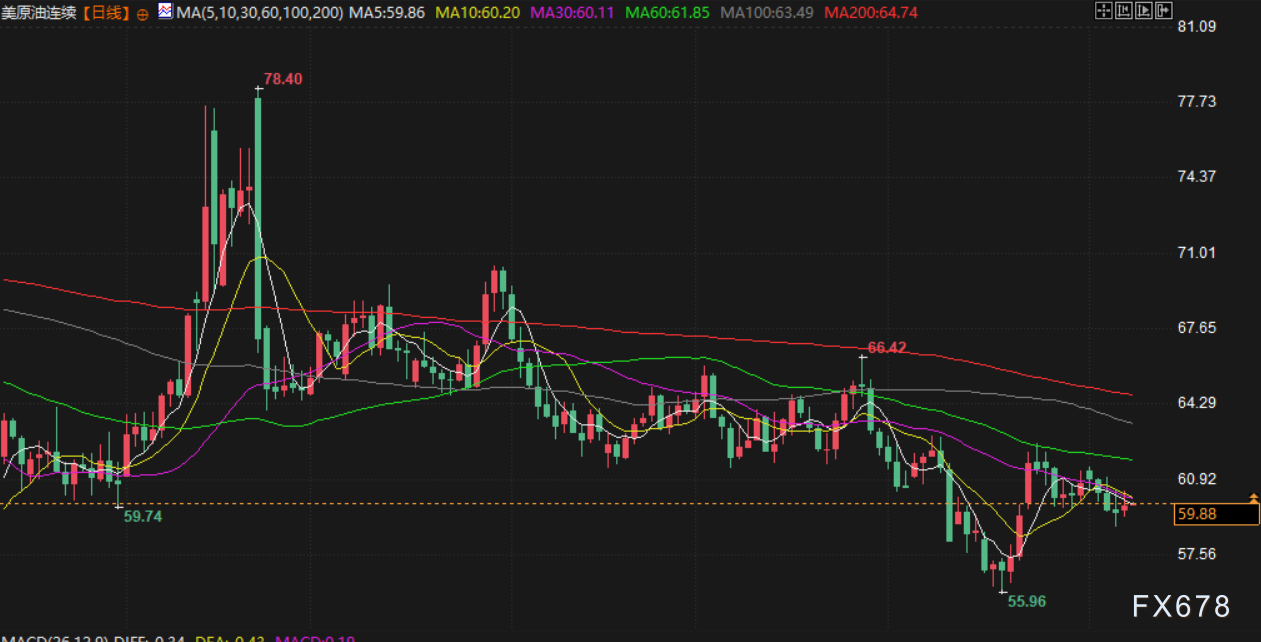The width and height of the screenshot is (1261, 642).
Task: Click the four-square layout icon
Action: pyautogui.click(x=1103, y=12)
